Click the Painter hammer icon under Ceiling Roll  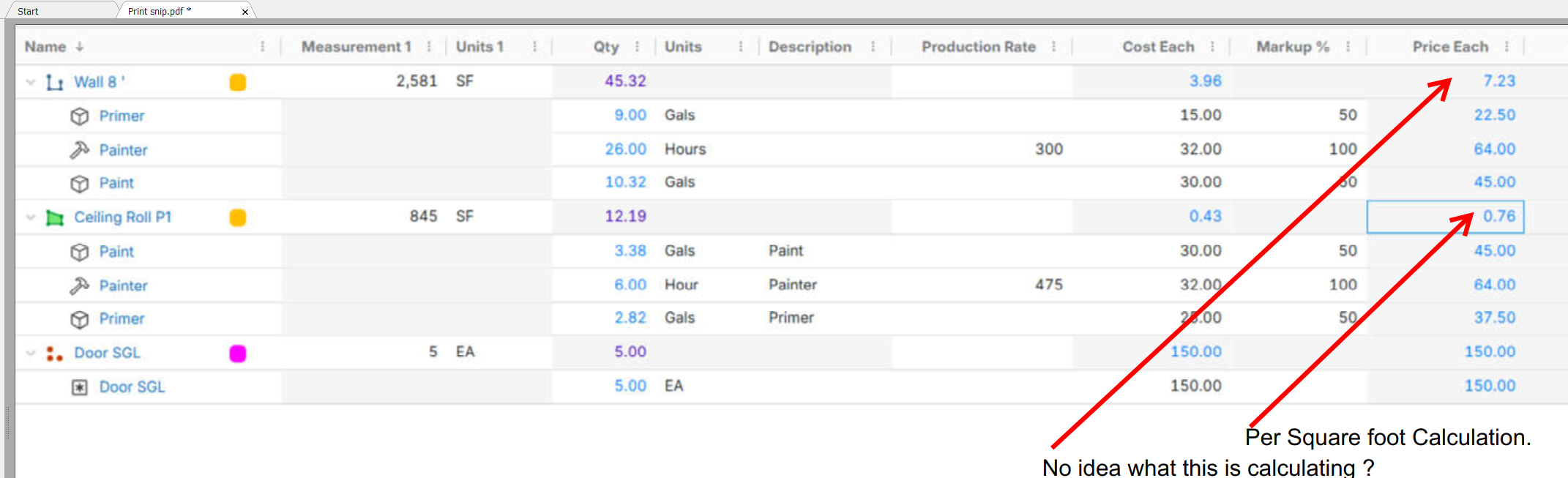(79, 285)
